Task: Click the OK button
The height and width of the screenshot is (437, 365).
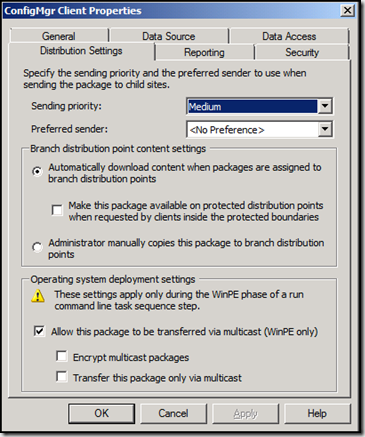Action: (102, 413)
